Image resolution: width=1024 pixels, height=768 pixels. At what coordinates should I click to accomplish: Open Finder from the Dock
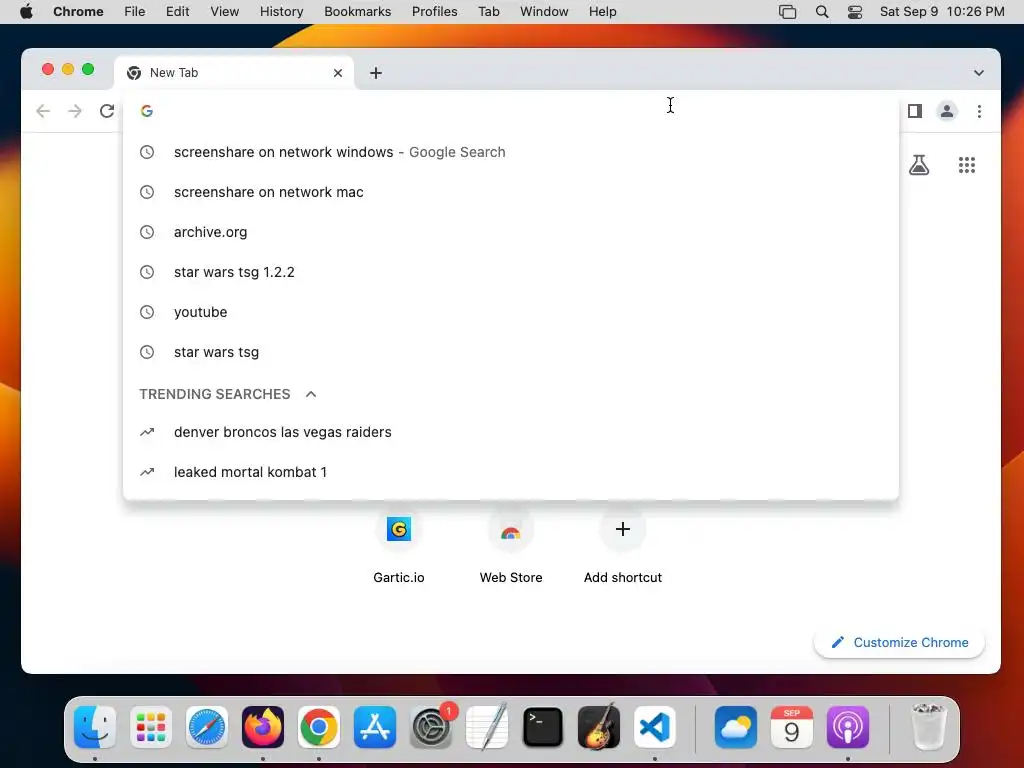tap(95, 727)
